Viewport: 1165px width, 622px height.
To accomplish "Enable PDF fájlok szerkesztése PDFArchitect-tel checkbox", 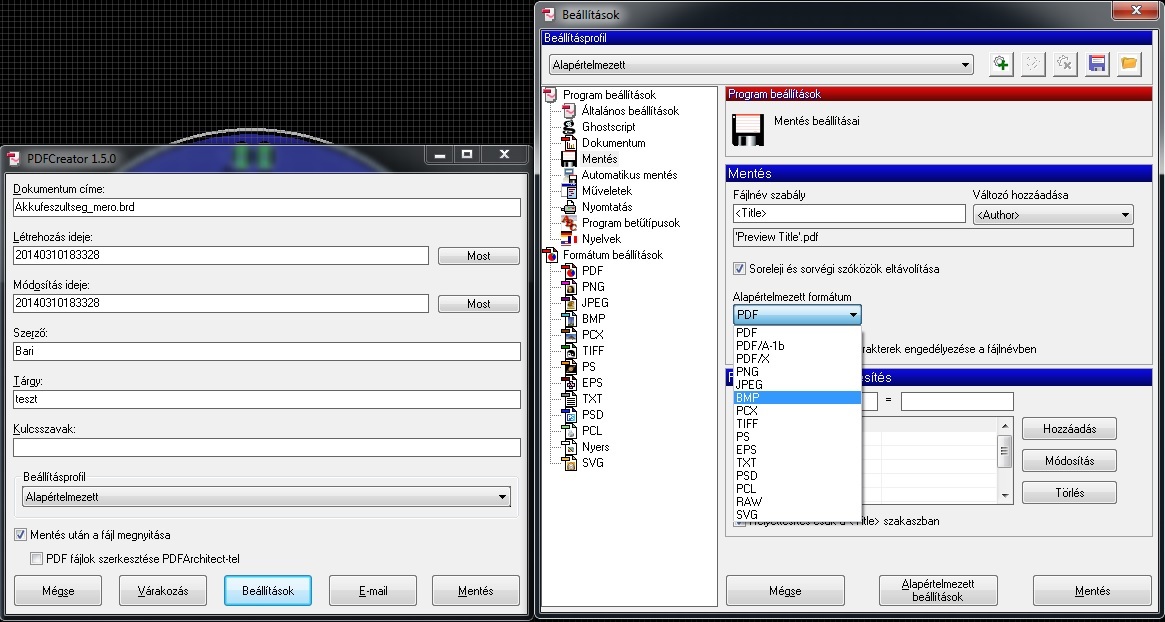I will click(x=36, y=558).
